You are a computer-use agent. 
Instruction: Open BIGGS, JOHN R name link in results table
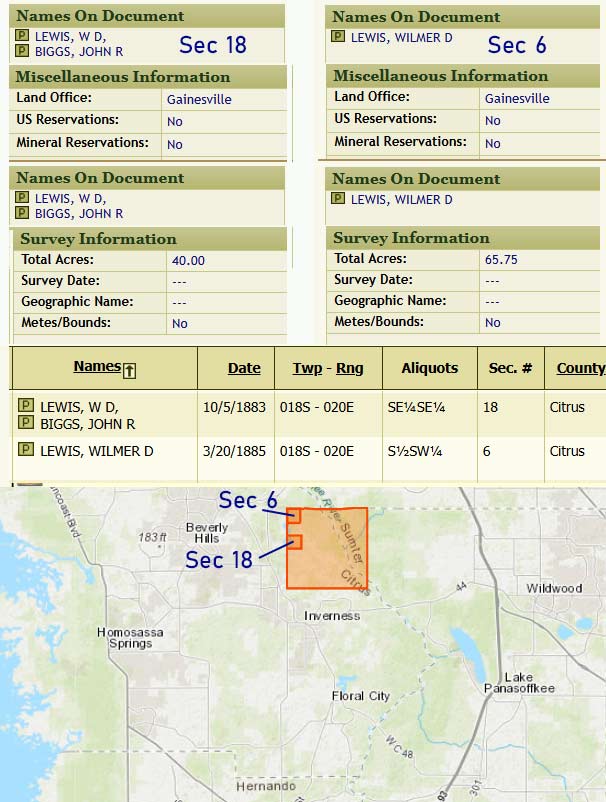[x=88, y=424]
